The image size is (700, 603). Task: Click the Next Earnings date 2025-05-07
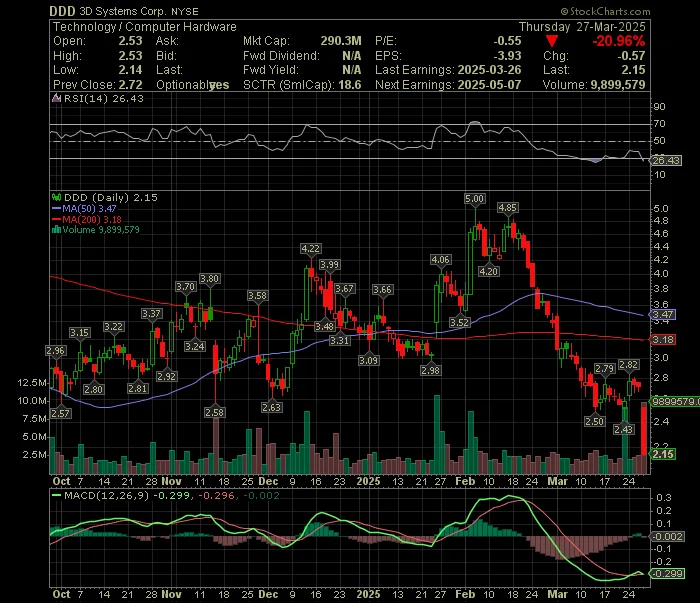tap(489, 85)
